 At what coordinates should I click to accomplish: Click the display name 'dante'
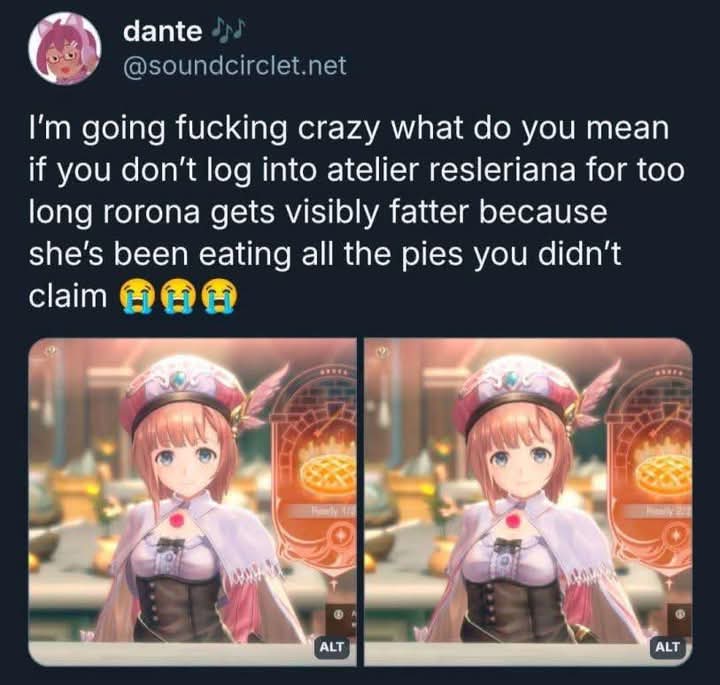162,31
